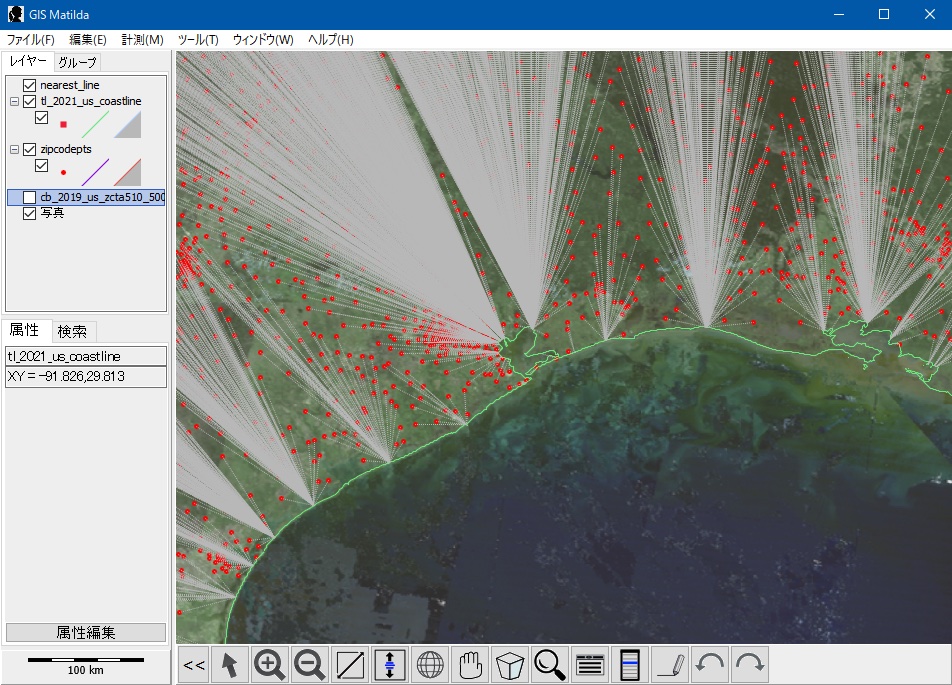Switch to the 検索 tab
952x685 pixels.
[x=72, y=331]
